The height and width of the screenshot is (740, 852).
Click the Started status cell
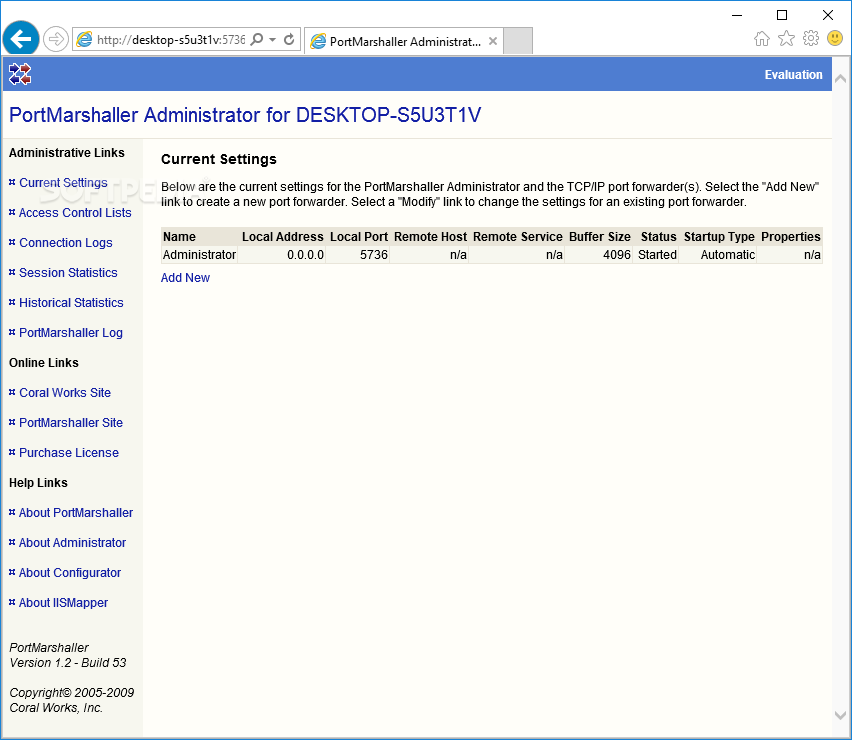[657, 255]
